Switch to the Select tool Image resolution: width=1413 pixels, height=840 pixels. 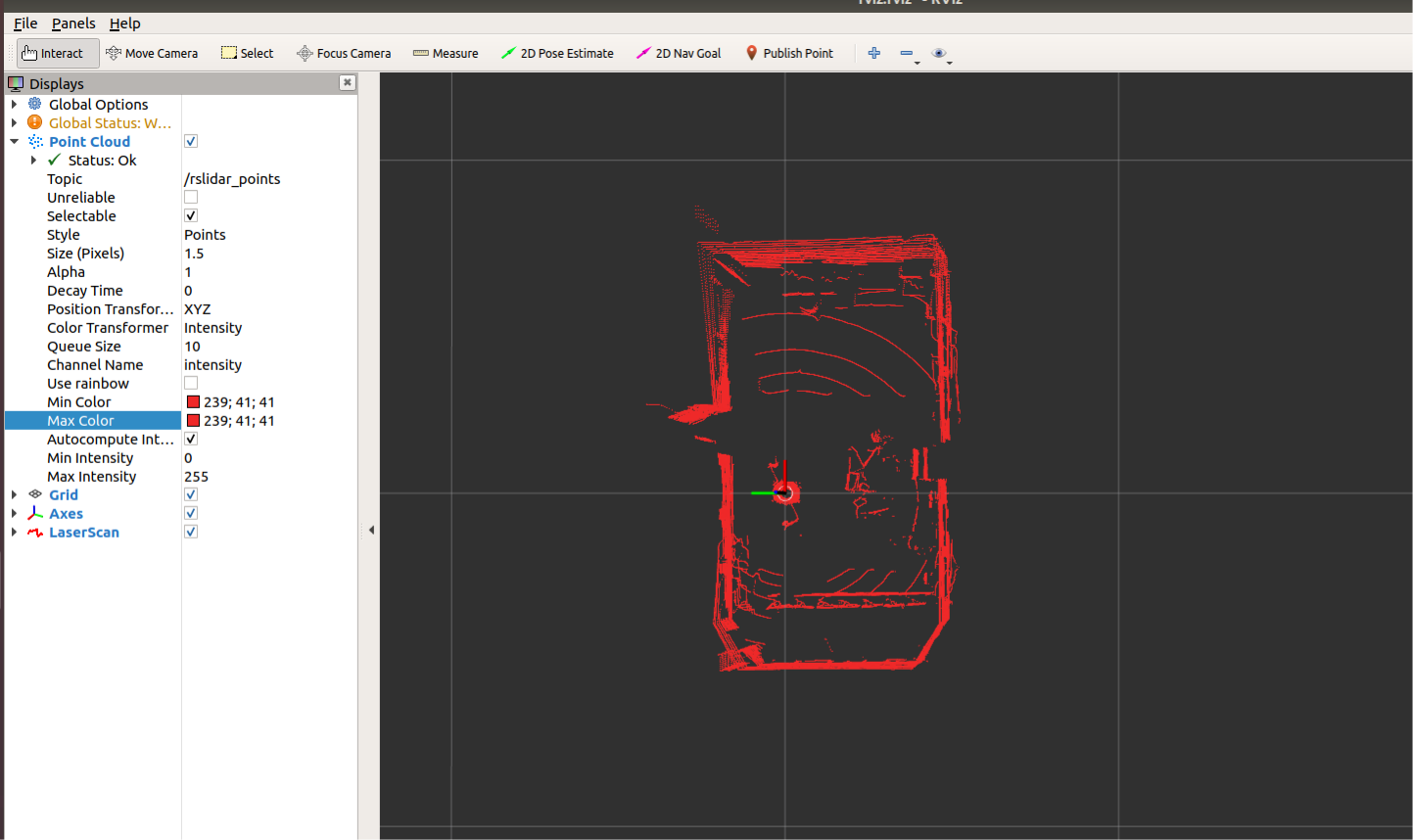[247, 53]
